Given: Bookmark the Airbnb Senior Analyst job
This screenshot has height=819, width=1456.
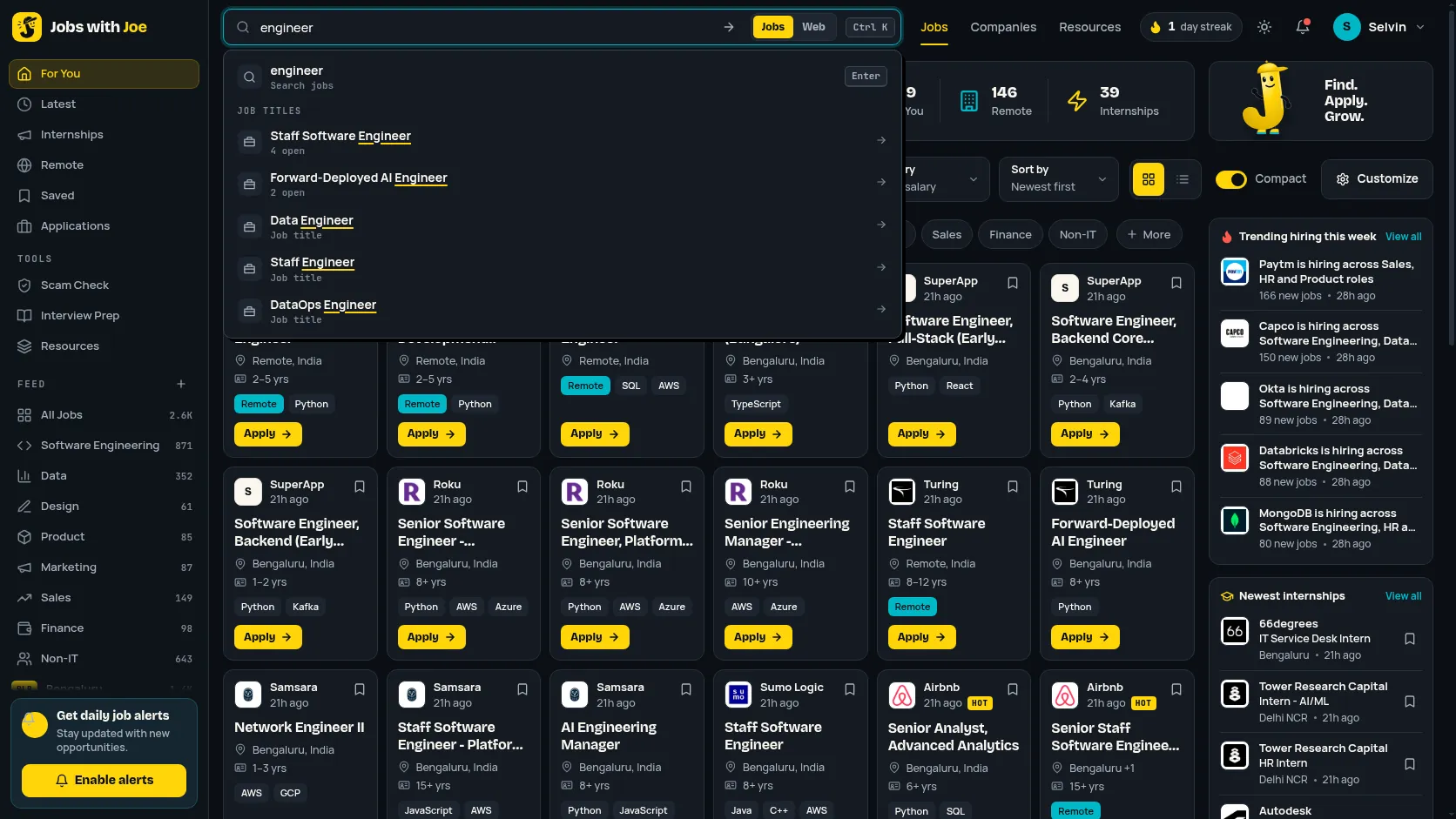Looking at the screenshot, I should [x=1013, y=689].
